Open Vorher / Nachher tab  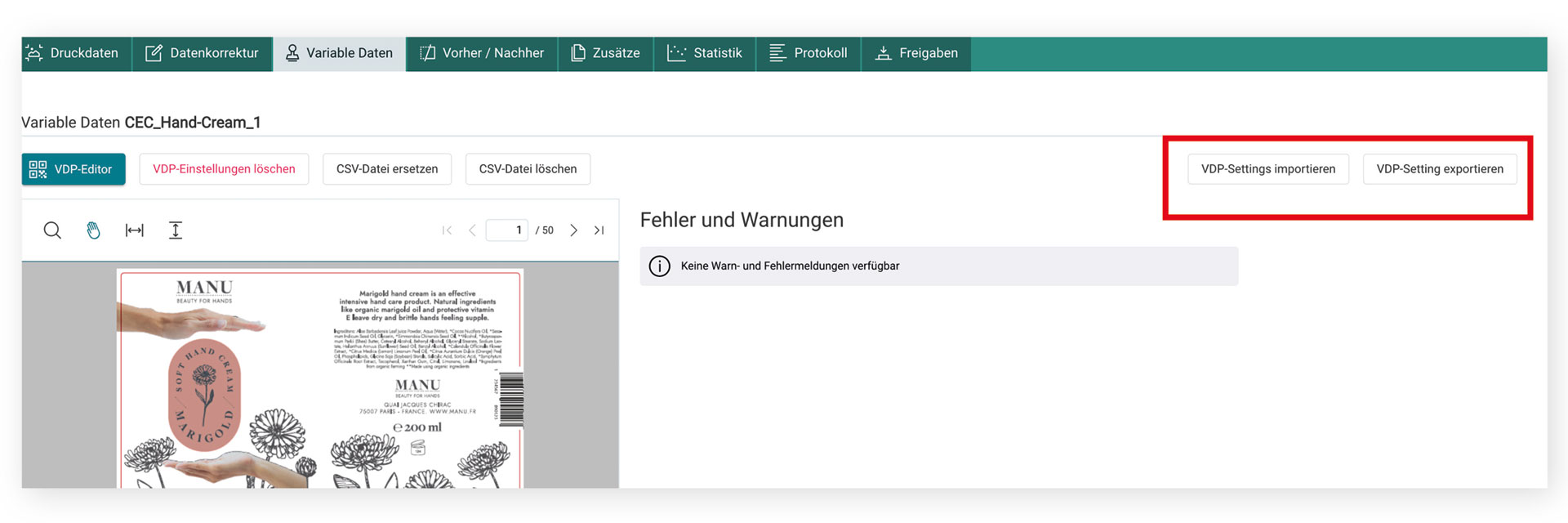click(x=482, y=53)
